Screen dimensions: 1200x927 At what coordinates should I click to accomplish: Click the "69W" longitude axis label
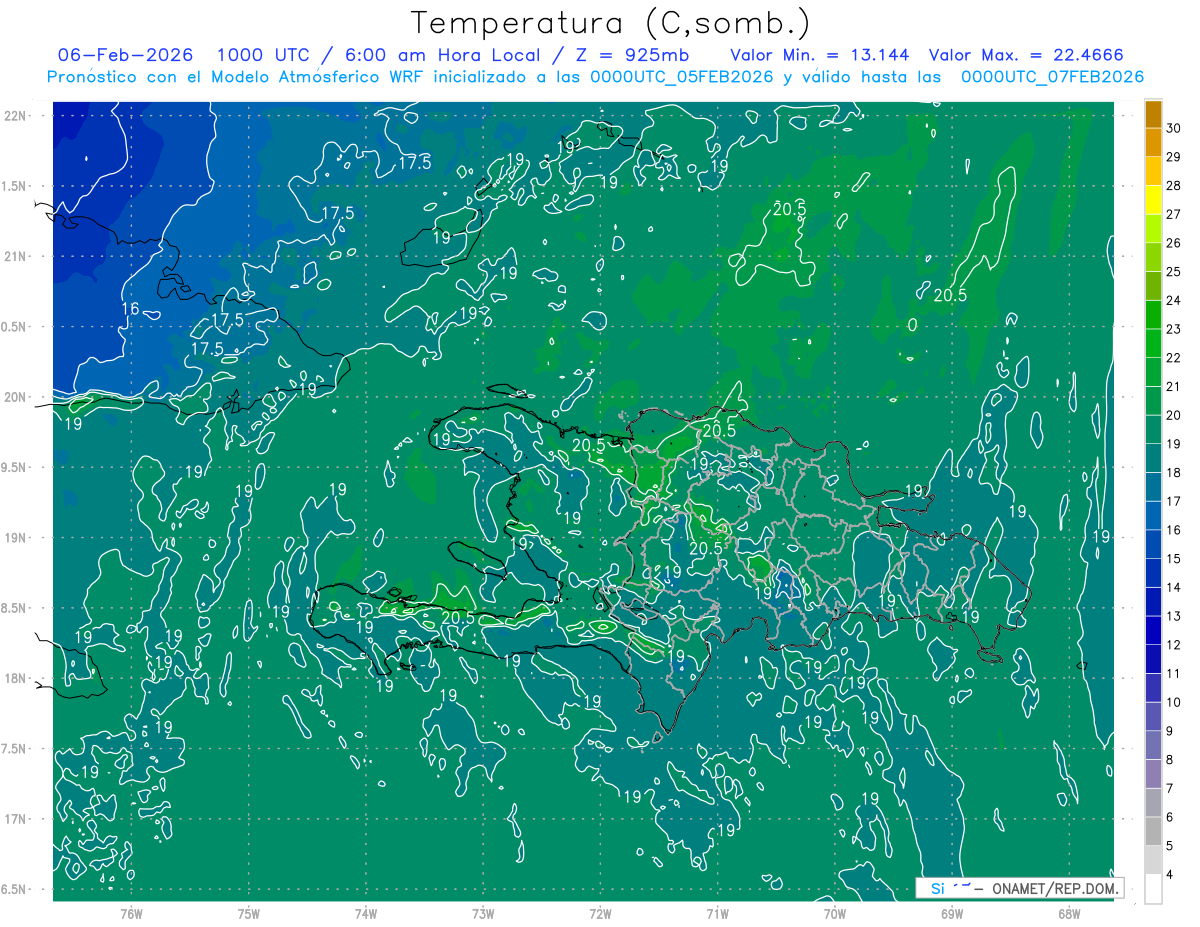[x=952, y=914]
